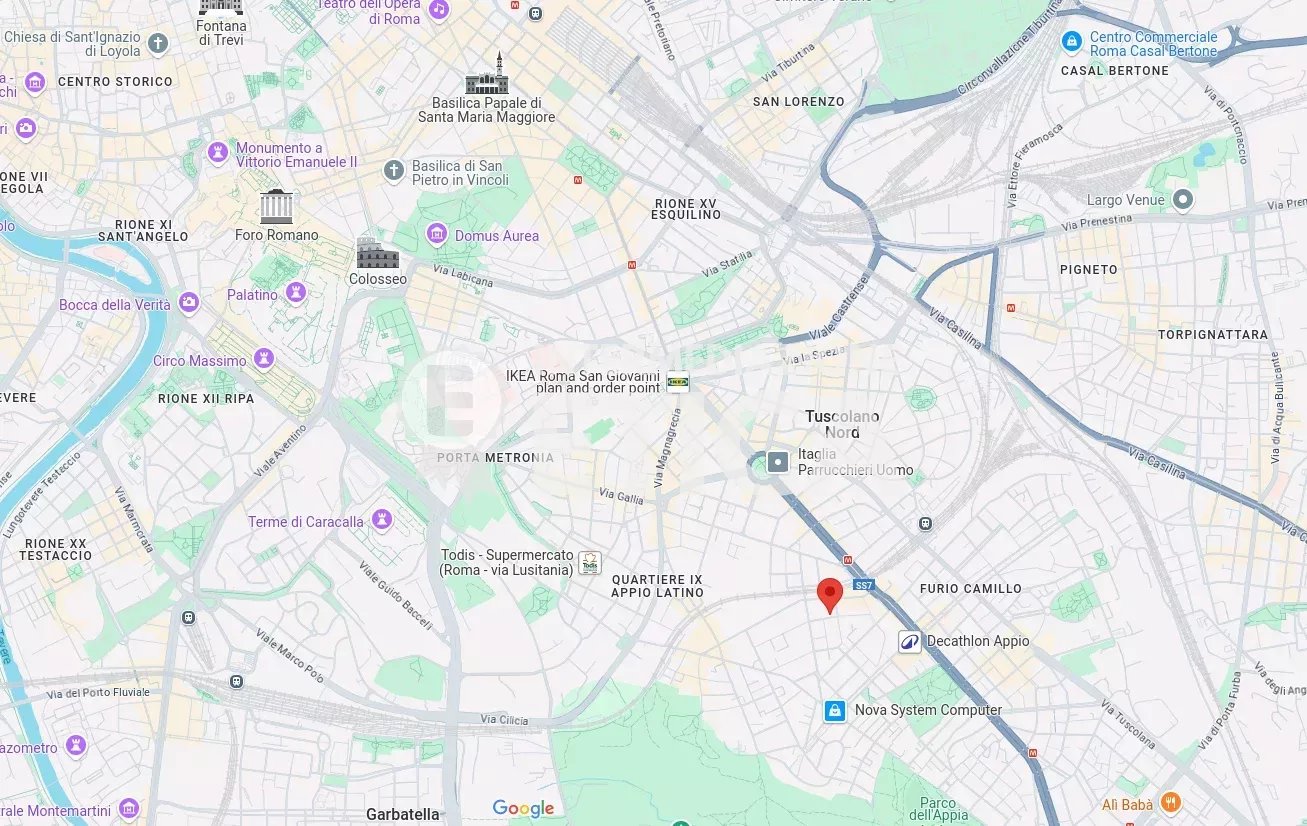Select the Colosseo landmark icon

[377, 253]
